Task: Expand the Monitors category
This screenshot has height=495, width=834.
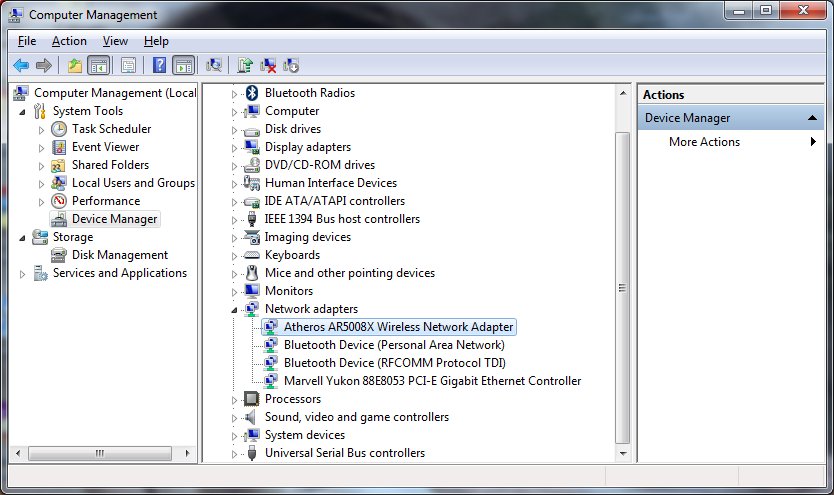Action: coord(234,292)
